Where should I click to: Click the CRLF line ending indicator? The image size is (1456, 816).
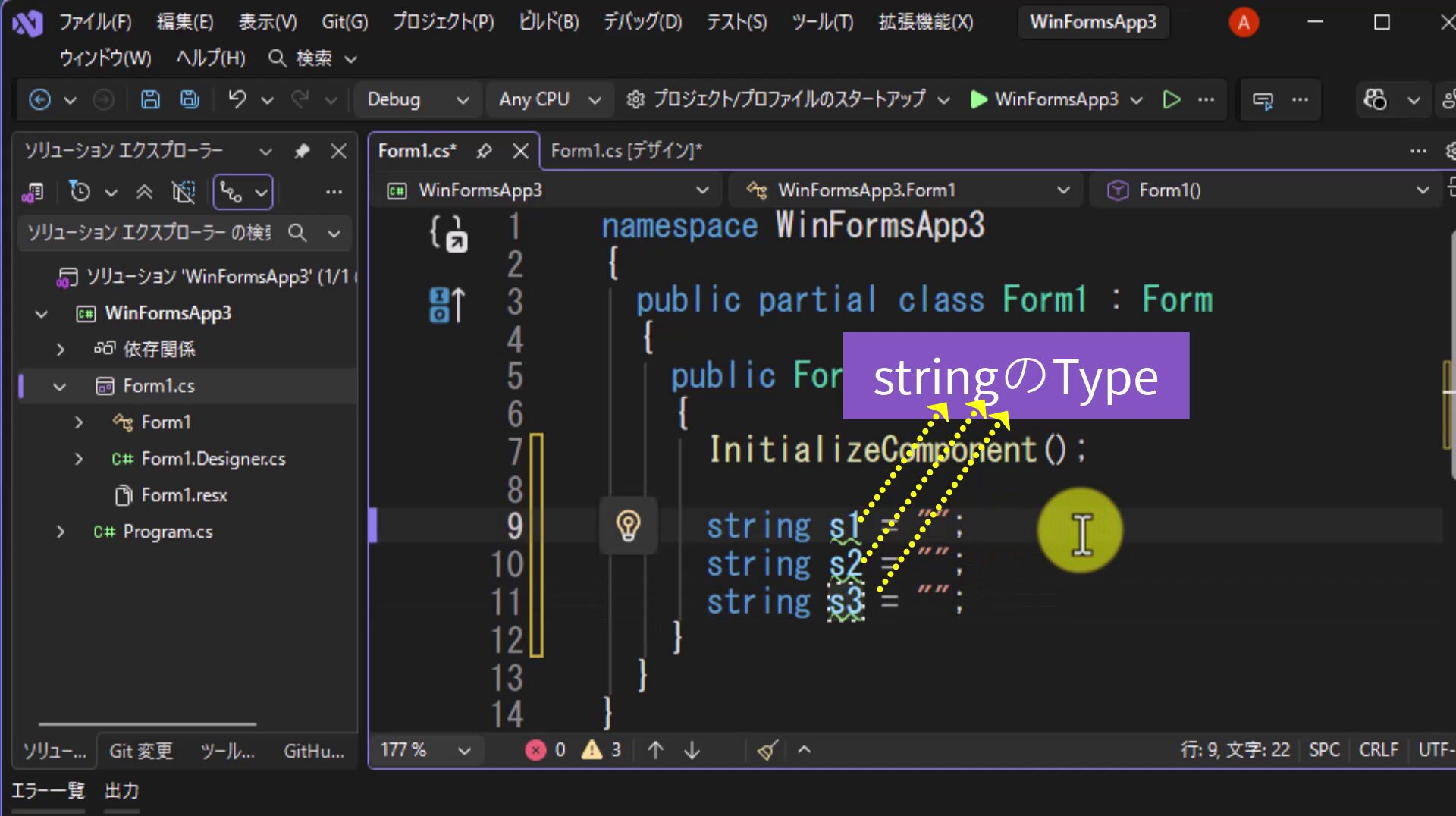(x=1378, y=750)
